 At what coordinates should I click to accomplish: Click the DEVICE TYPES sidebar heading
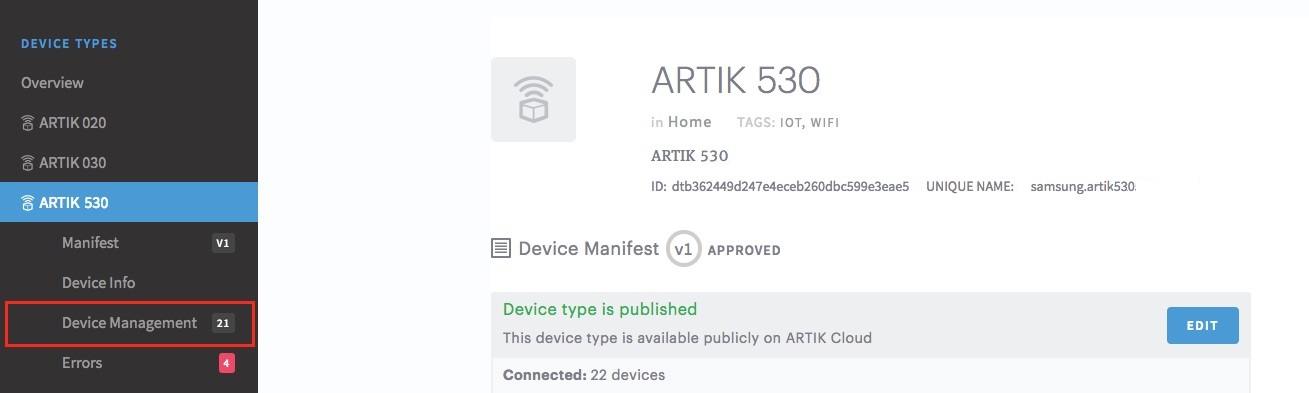[x=69, y=44]
